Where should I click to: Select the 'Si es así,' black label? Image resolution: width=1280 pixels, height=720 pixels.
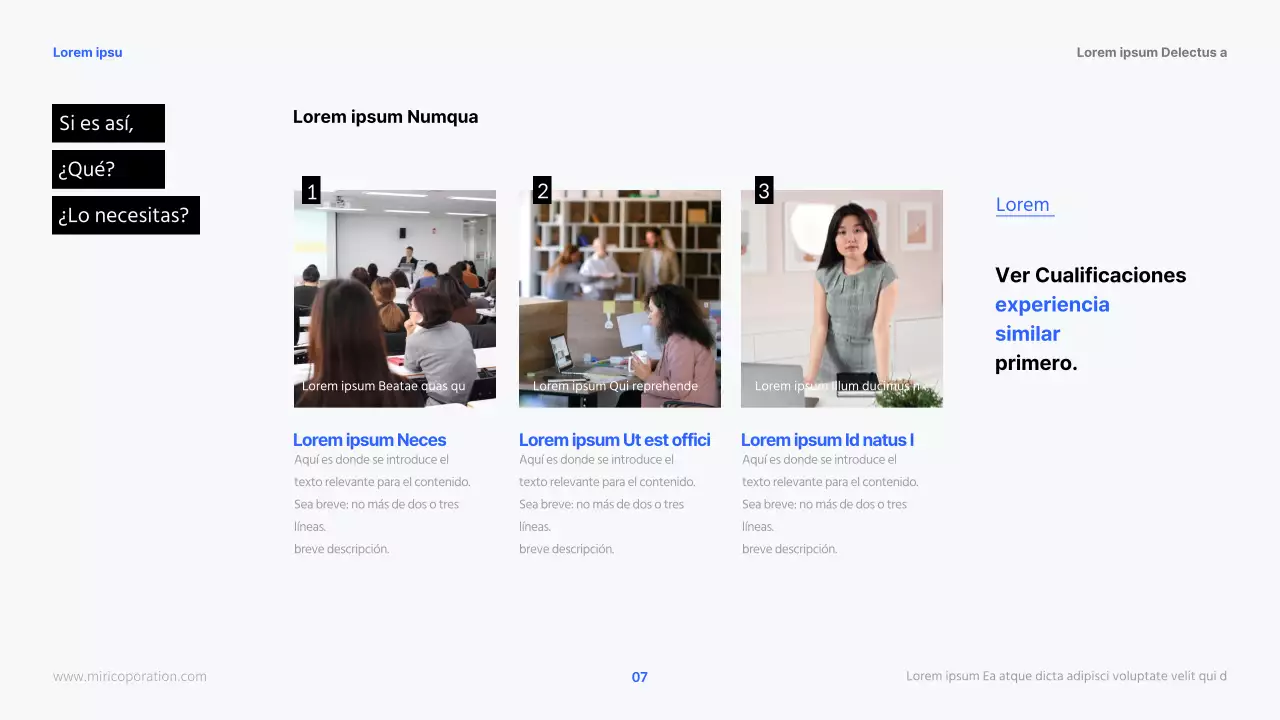108,123
